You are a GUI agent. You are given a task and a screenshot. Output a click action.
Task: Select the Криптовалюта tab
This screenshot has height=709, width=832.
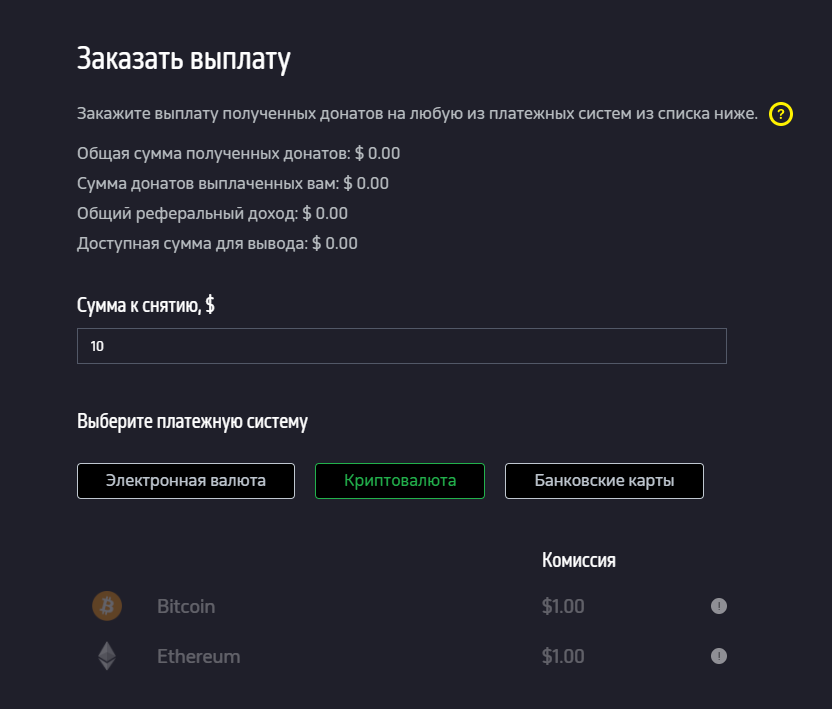(400, 481)
